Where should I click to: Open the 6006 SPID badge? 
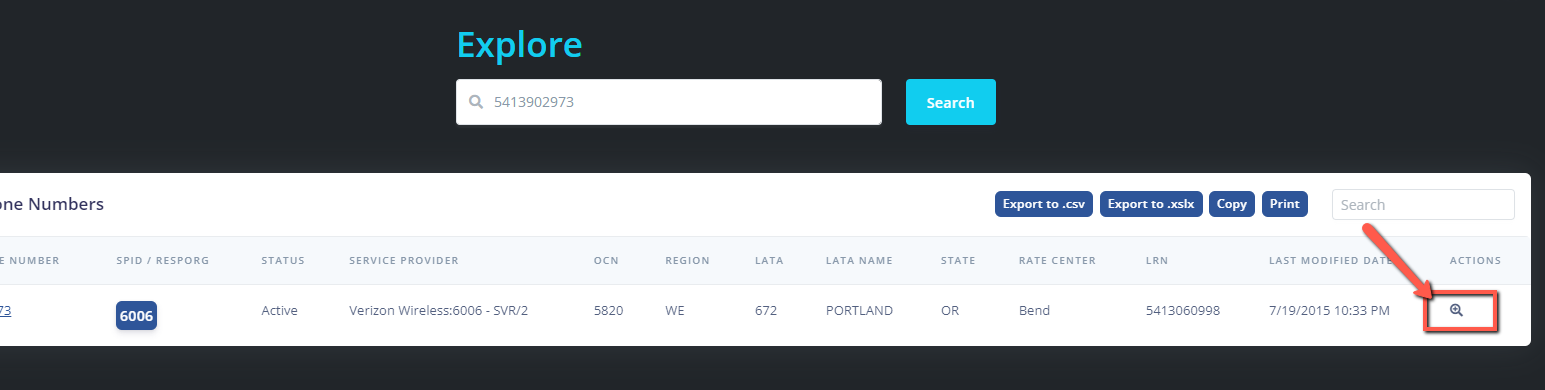(x=136, y=315)
